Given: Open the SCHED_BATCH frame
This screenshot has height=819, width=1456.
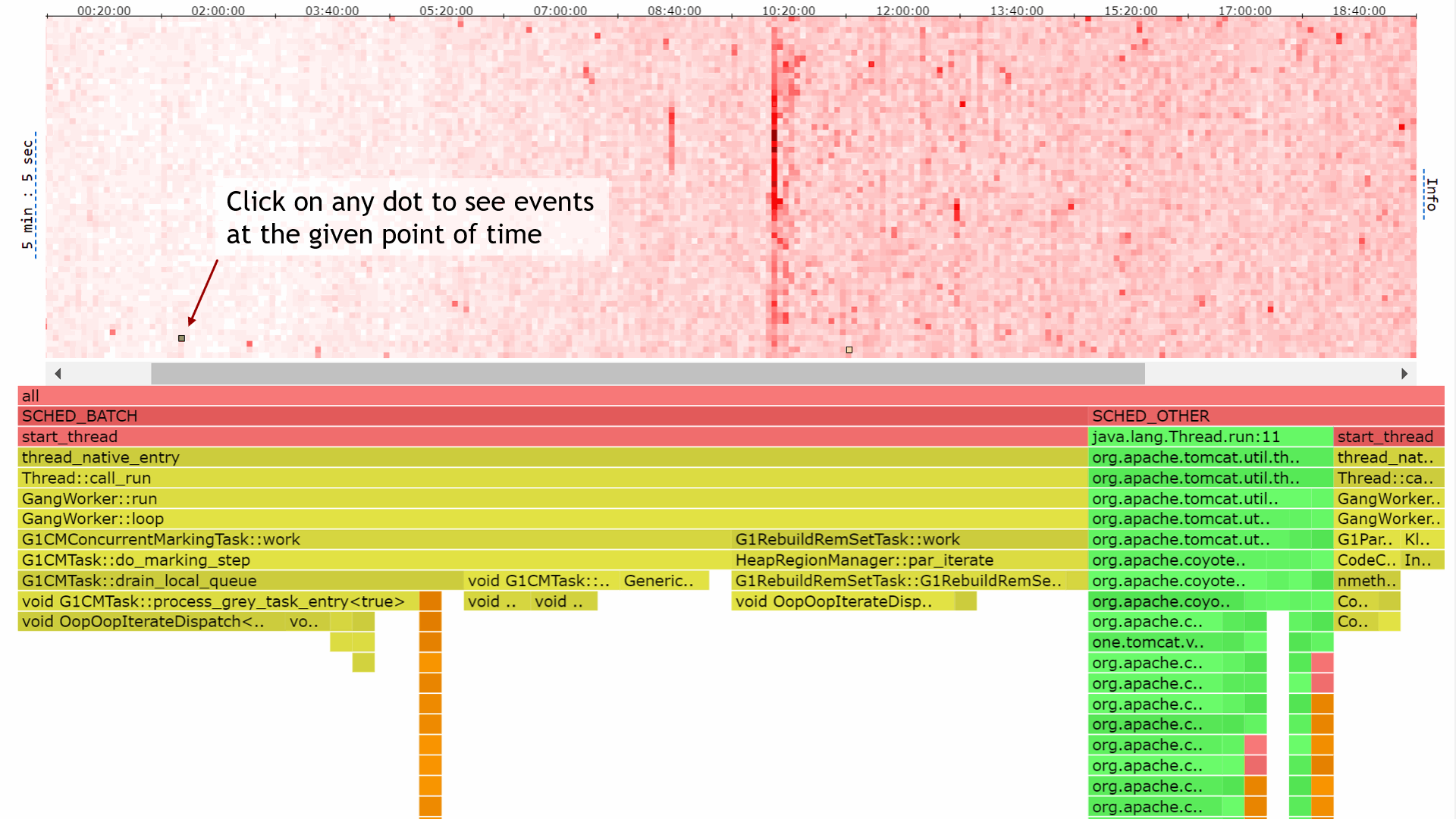Looking at the screenshot, I should coord(79,416).
